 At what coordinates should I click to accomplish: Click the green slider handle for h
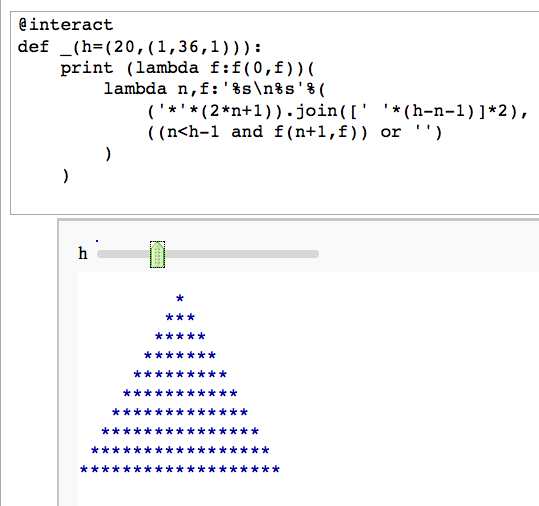pos(157,254)
